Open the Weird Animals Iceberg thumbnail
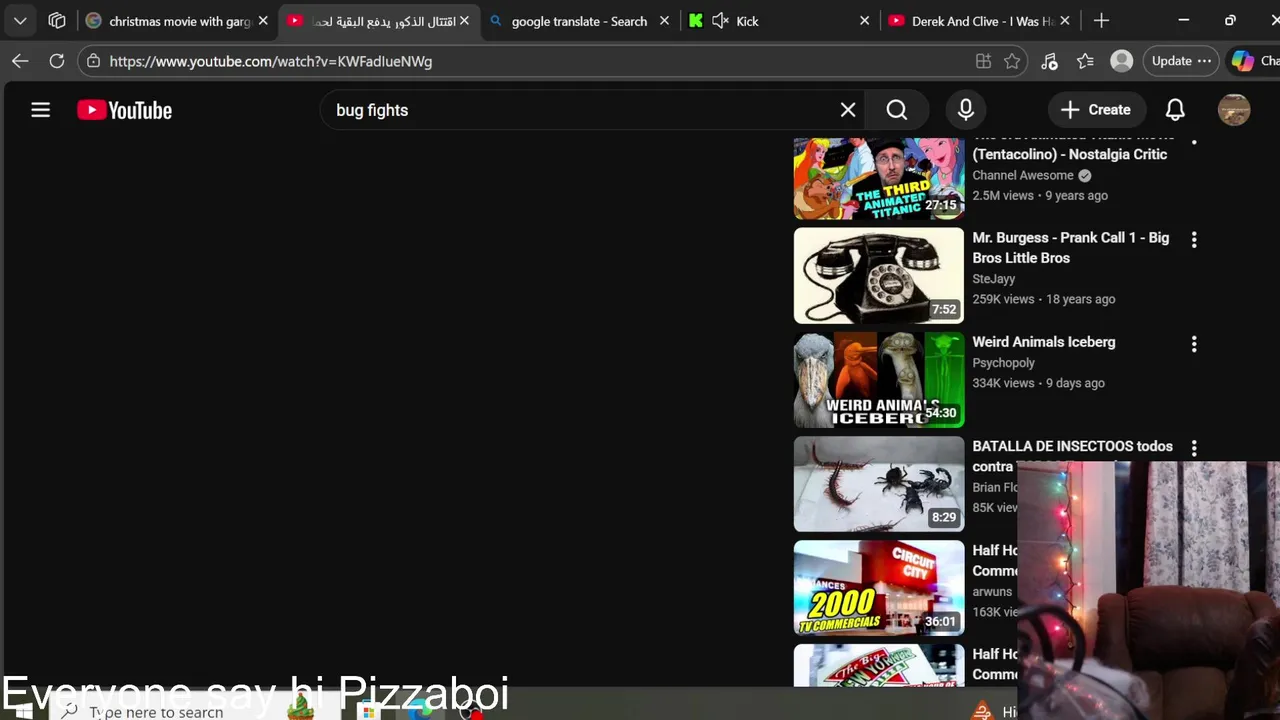 coord(879,380)
